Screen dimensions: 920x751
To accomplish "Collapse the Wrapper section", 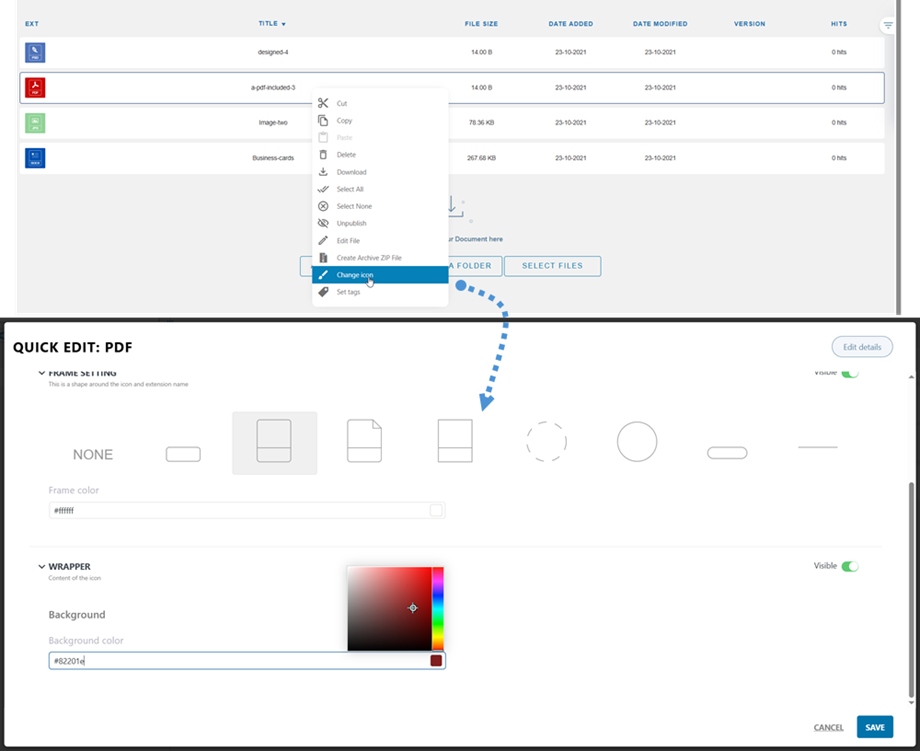I will pos(42,567).
